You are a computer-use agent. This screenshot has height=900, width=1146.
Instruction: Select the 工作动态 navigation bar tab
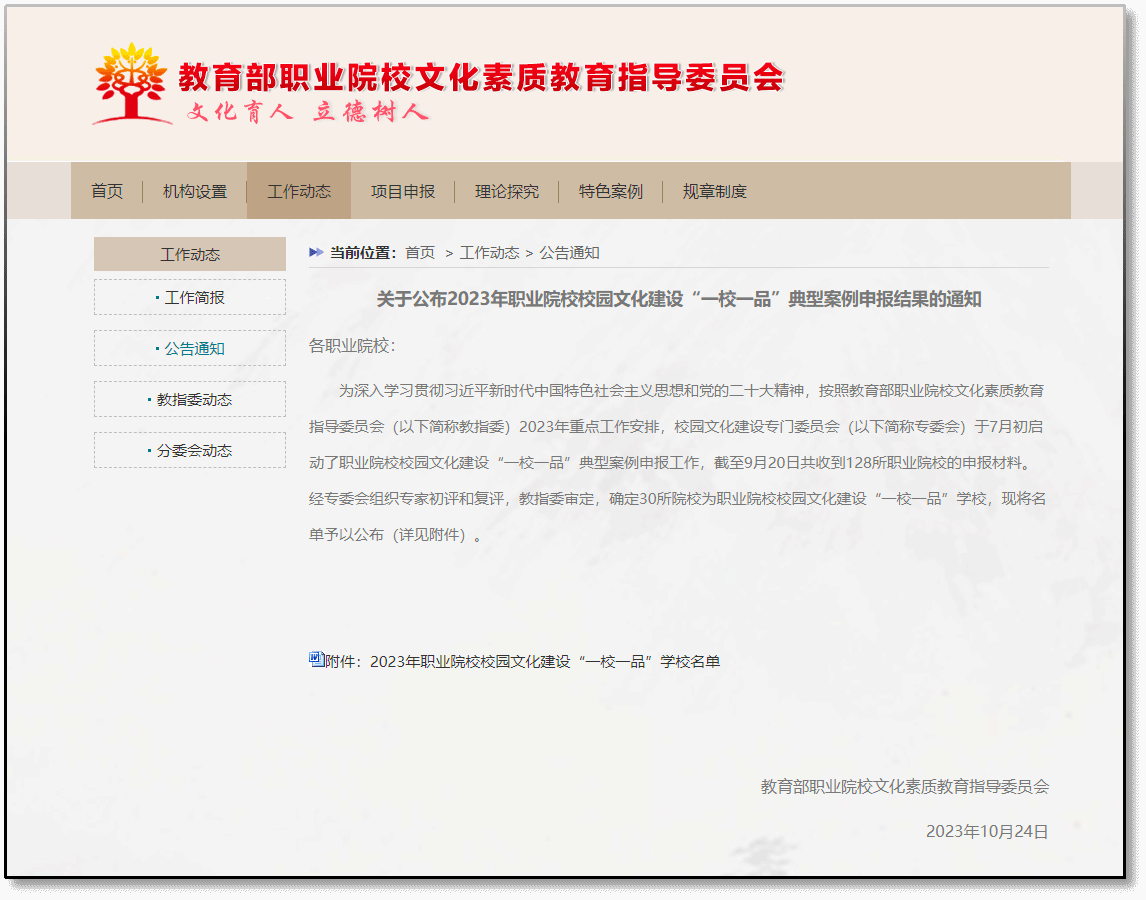299,191
